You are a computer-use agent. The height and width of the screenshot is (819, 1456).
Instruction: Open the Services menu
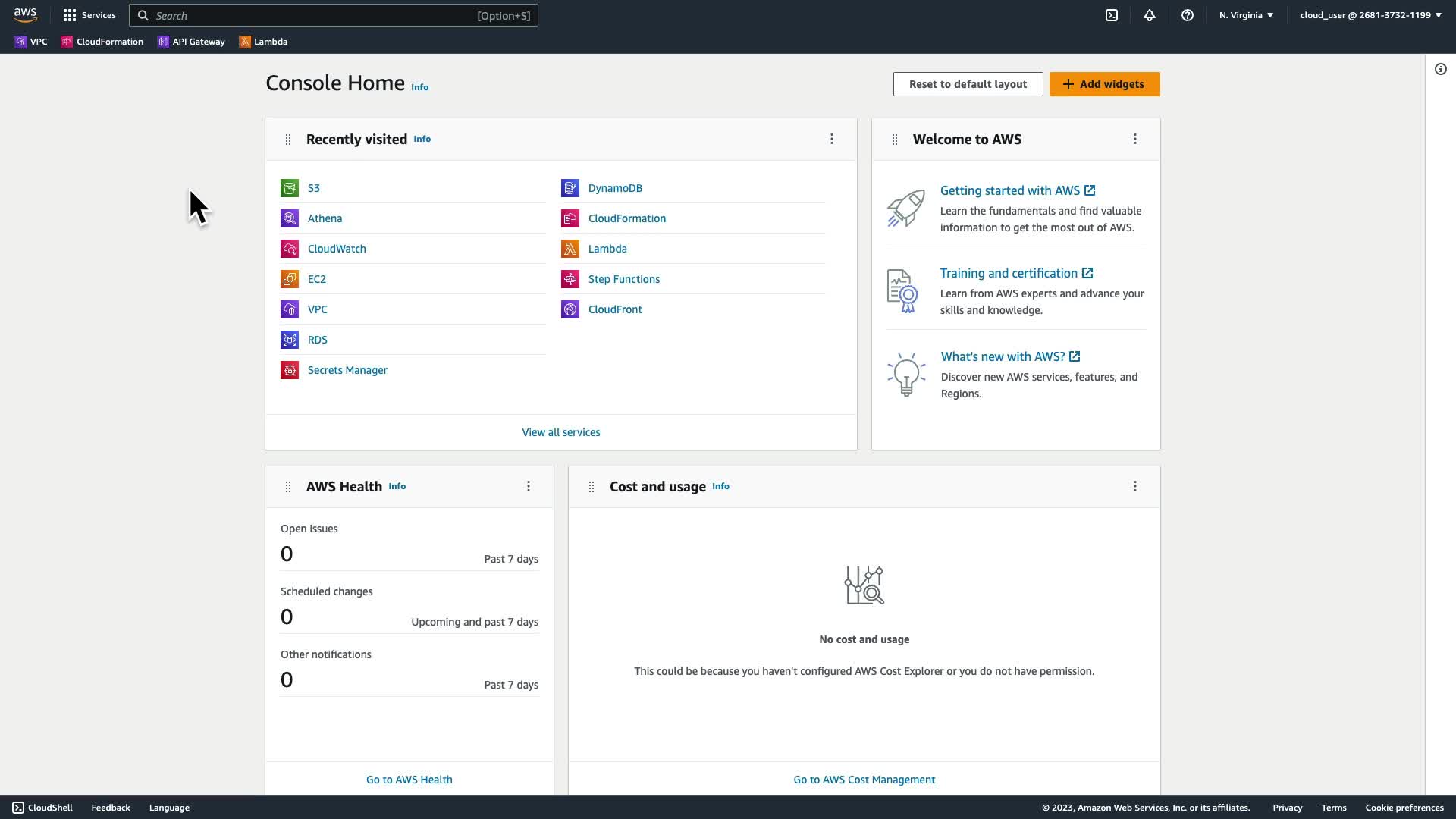89,15
